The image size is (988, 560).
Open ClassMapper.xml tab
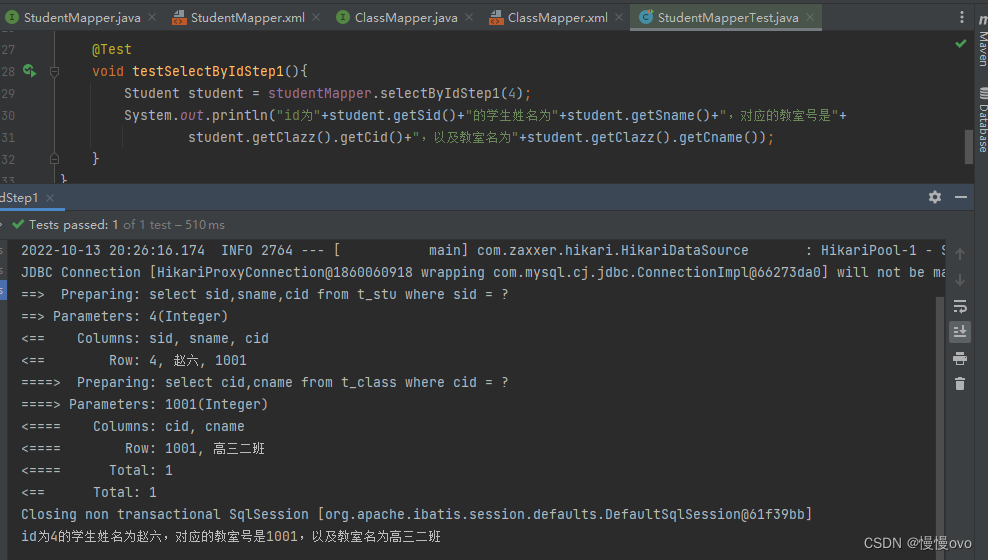click(556, 18)
